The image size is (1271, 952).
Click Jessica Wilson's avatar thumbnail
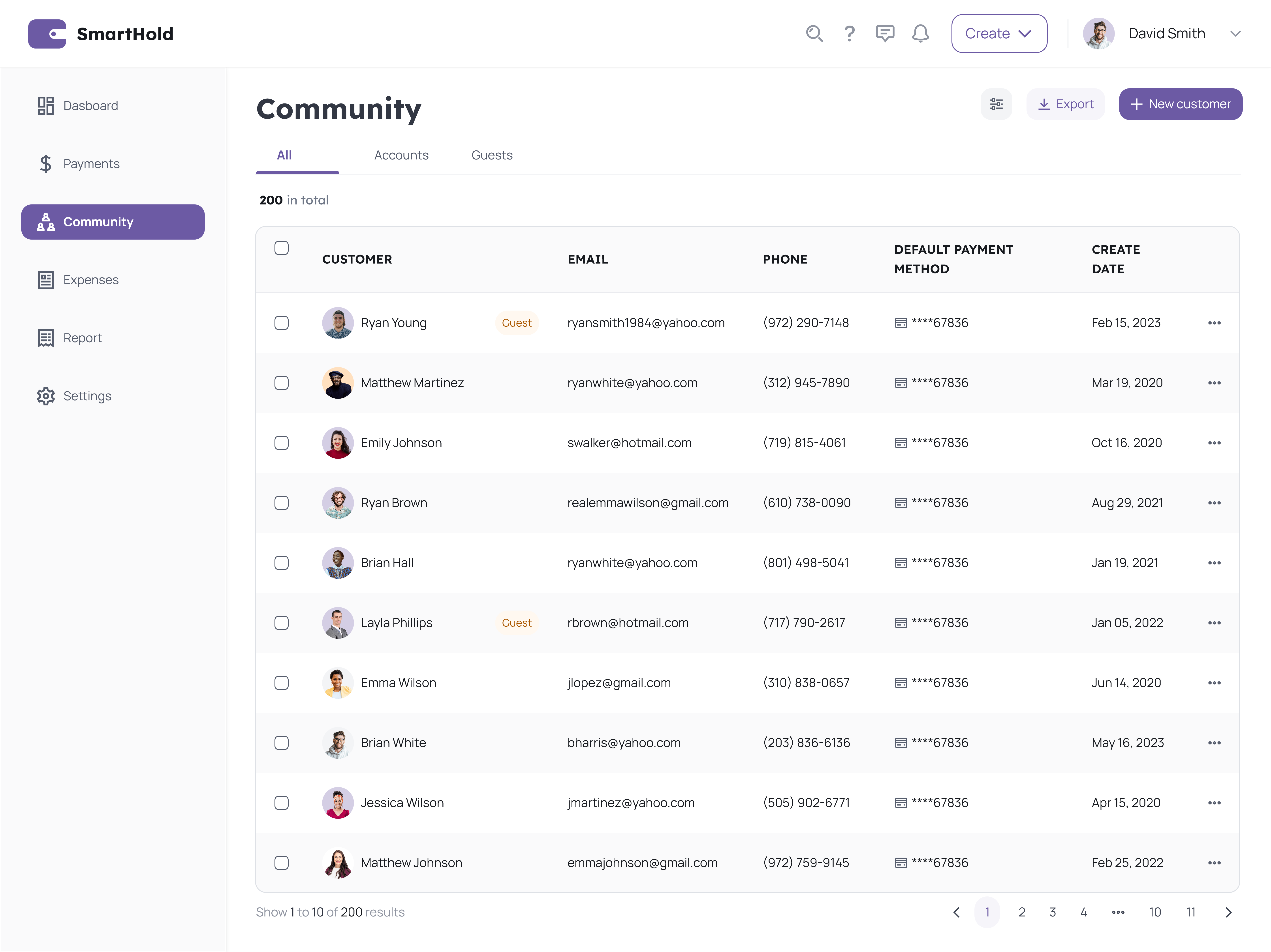click(337, 803)
